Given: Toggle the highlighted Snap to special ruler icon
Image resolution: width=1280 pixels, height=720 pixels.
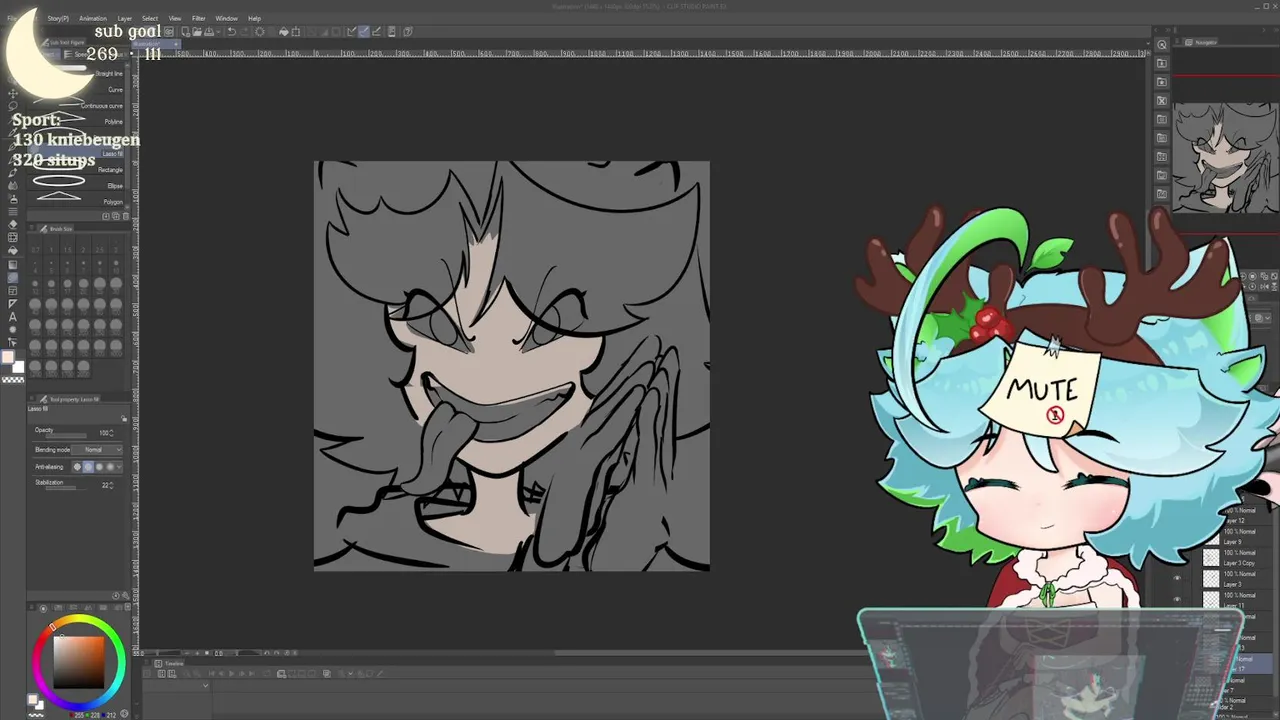Looking at the screenshot, I should pos(364,32).
